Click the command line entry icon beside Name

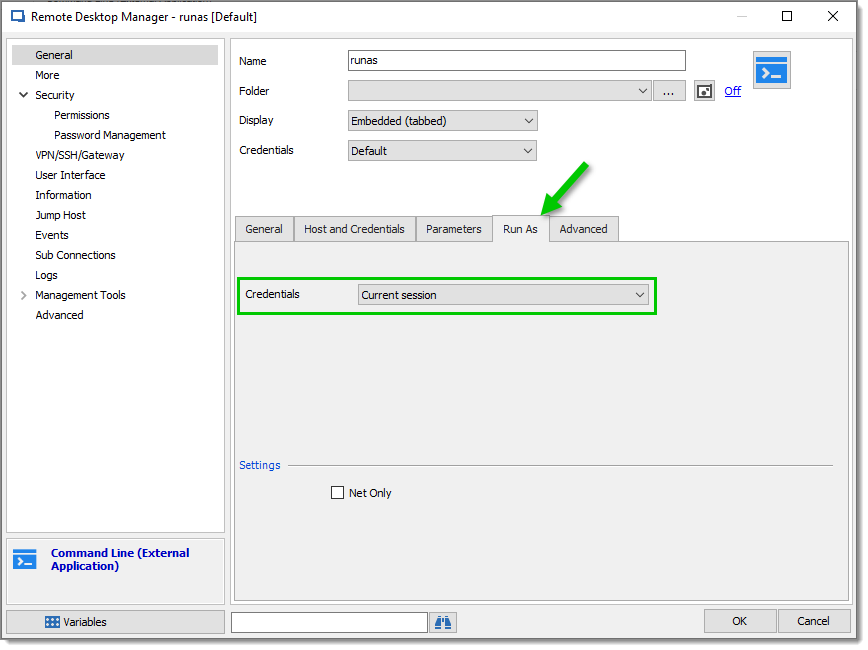pos(771,70)
